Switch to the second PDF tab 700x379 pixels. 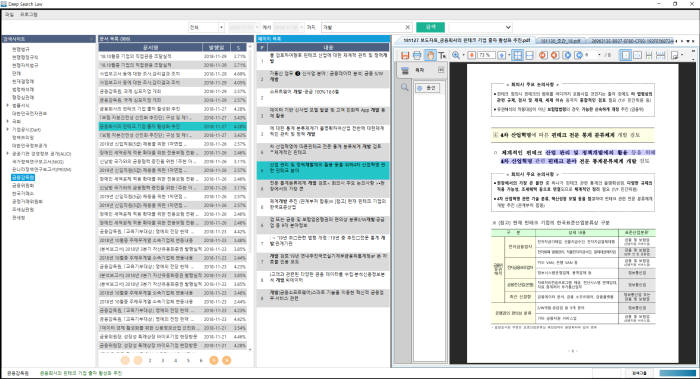560,41
